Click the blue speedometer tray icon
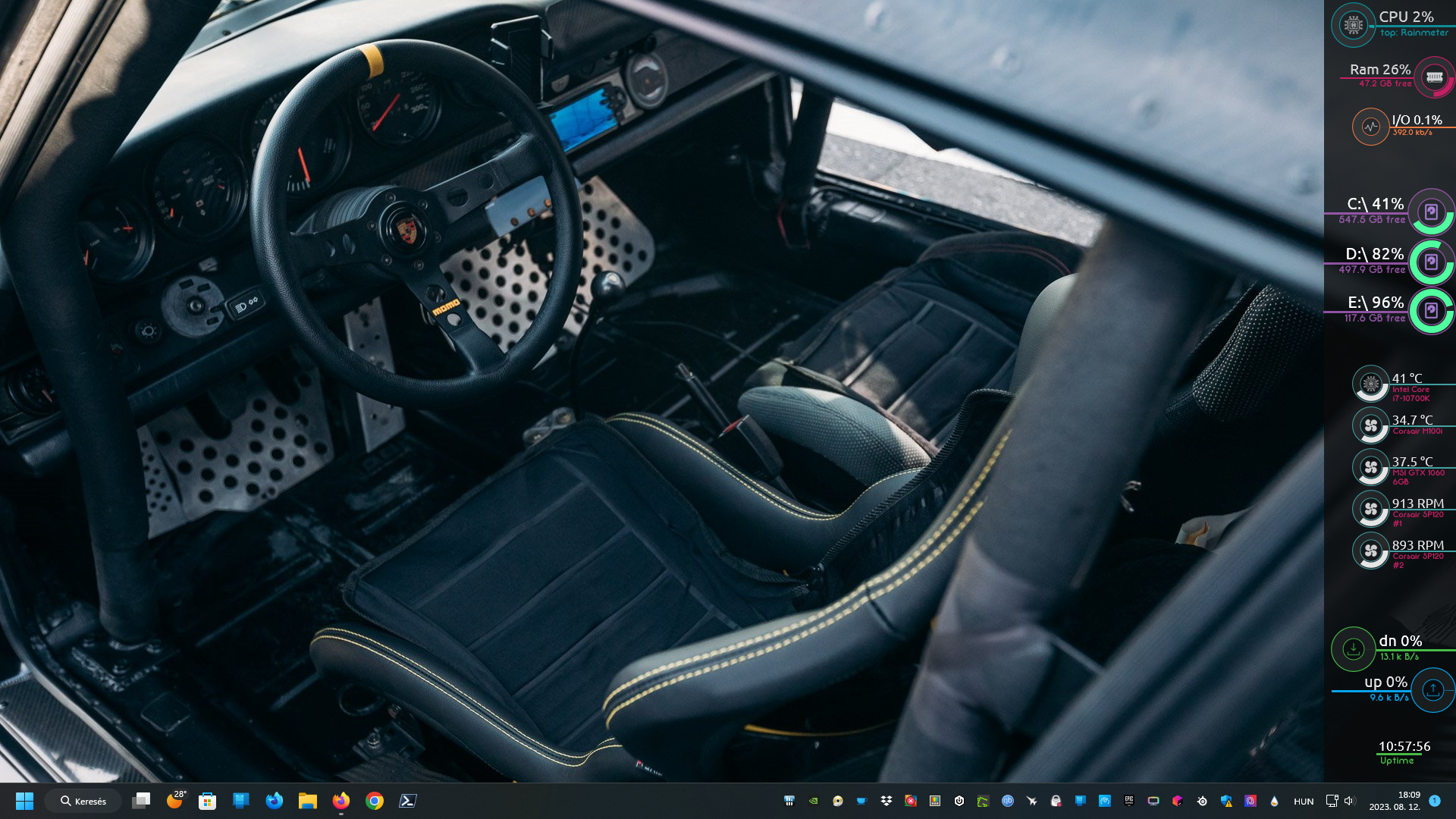This screenshot has width=1456, height=819. [x=1105, y=801]
